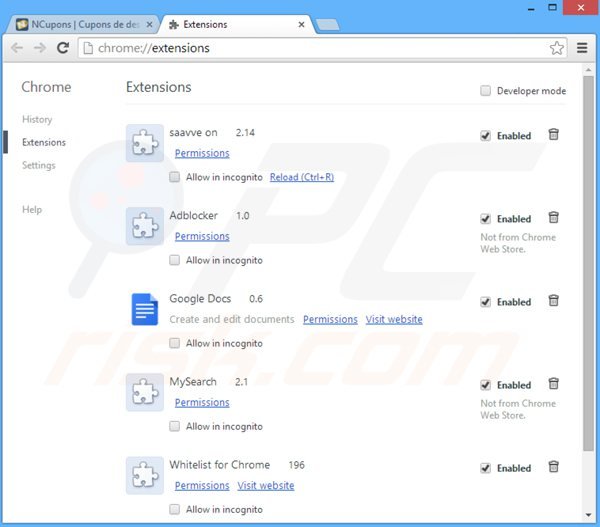This screenshot has height=527, width=600.
Task: View Permissions for Adblocker
Action: pyautogui.click(x=202, y=236)
